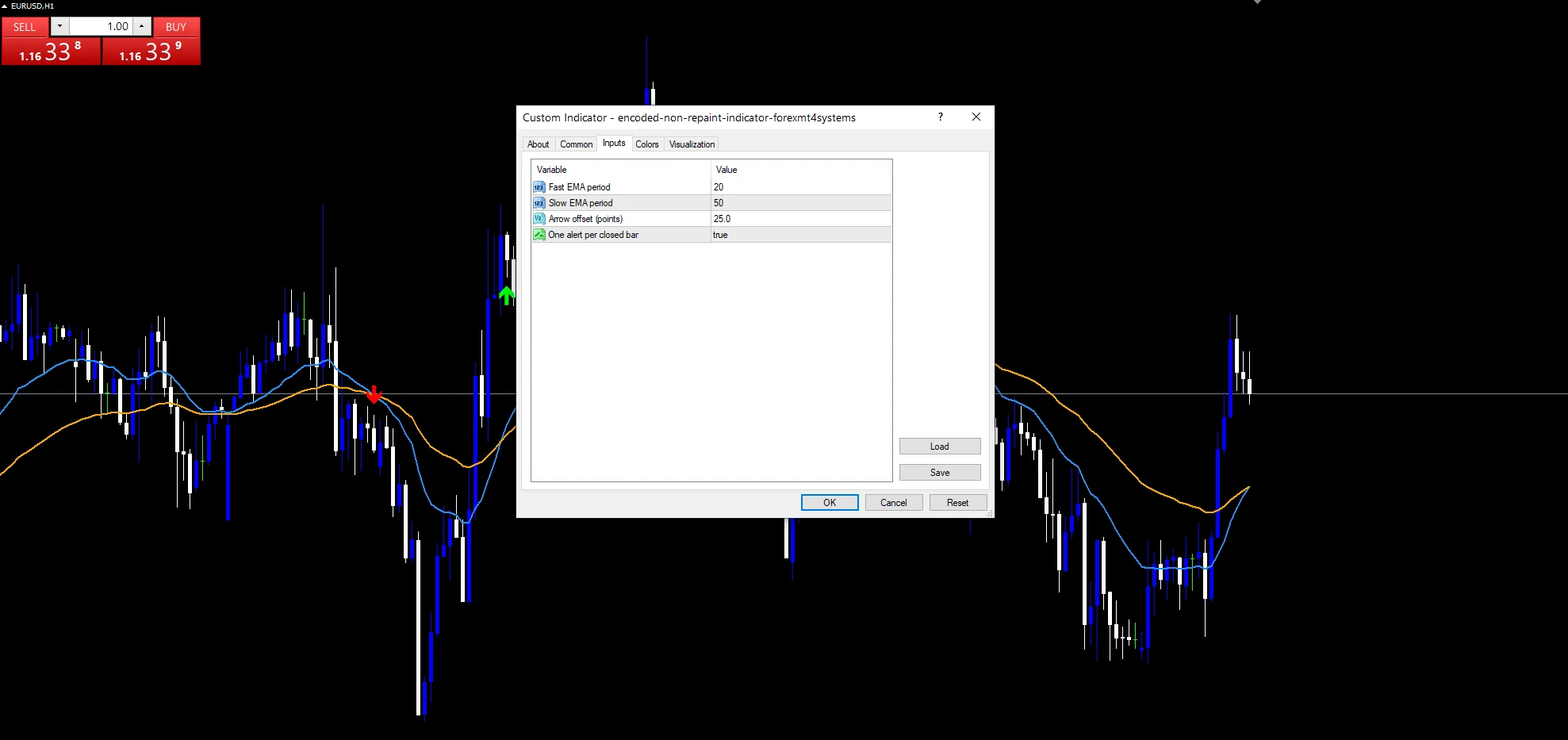The height and width of the screenshot is (740, 1568).
Task: Click the Save button
Action: (x=940, y=473)
